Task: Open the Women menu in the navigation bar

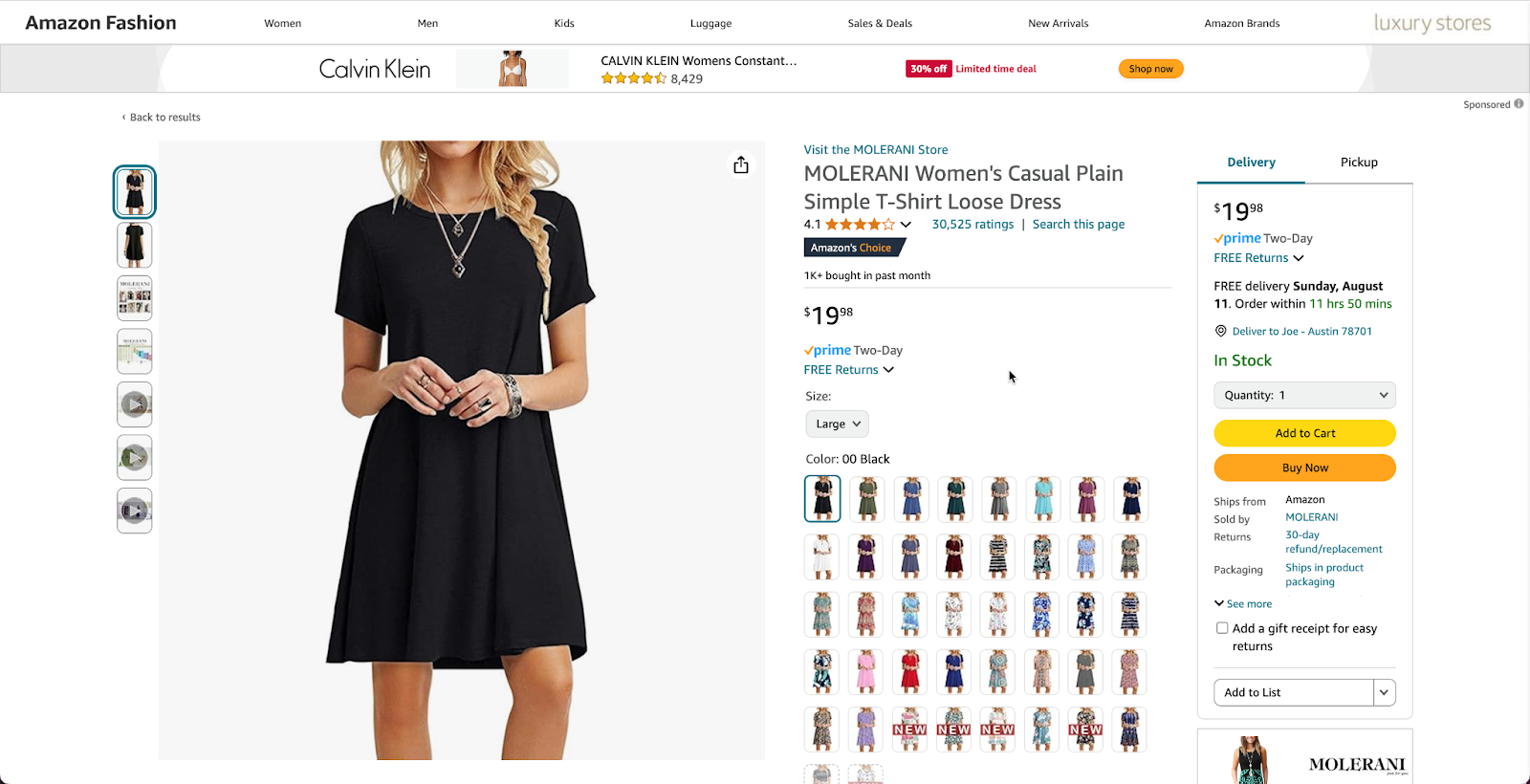Action: tap(282, 23)
